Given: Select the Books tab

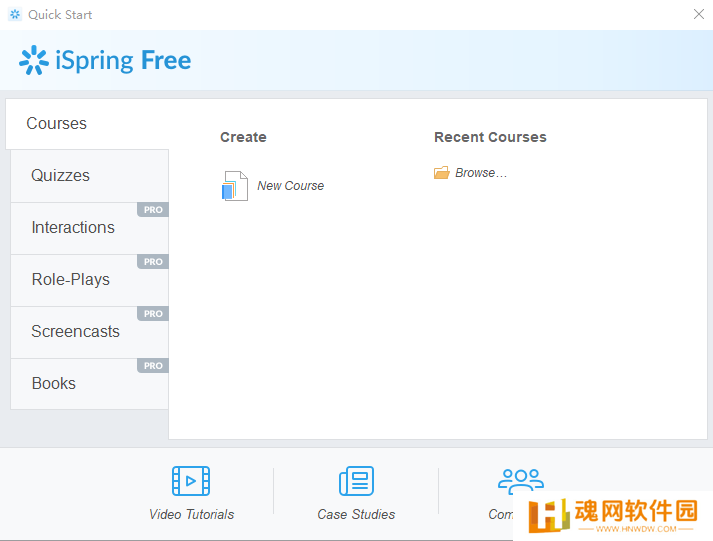Looking at the screenshot, I should coord(90,384).
